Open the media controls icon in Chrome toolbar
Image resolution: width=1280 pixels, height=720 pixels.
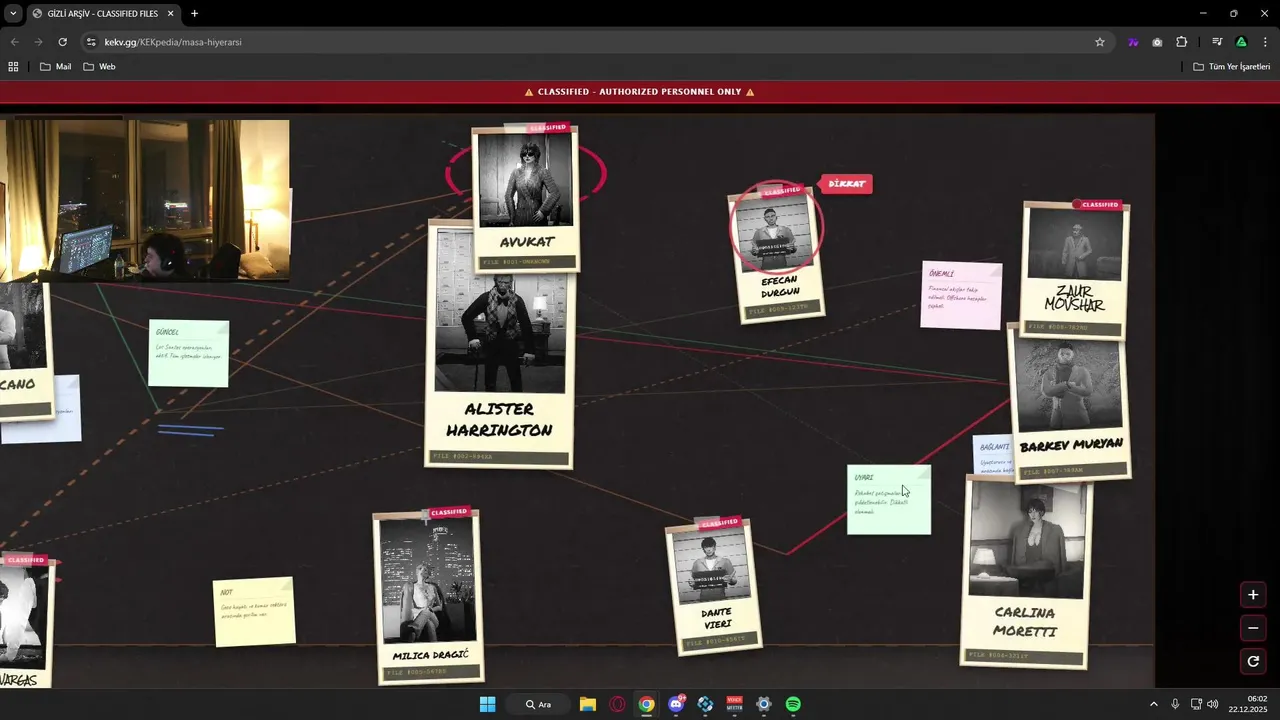tap(1217, 42)
